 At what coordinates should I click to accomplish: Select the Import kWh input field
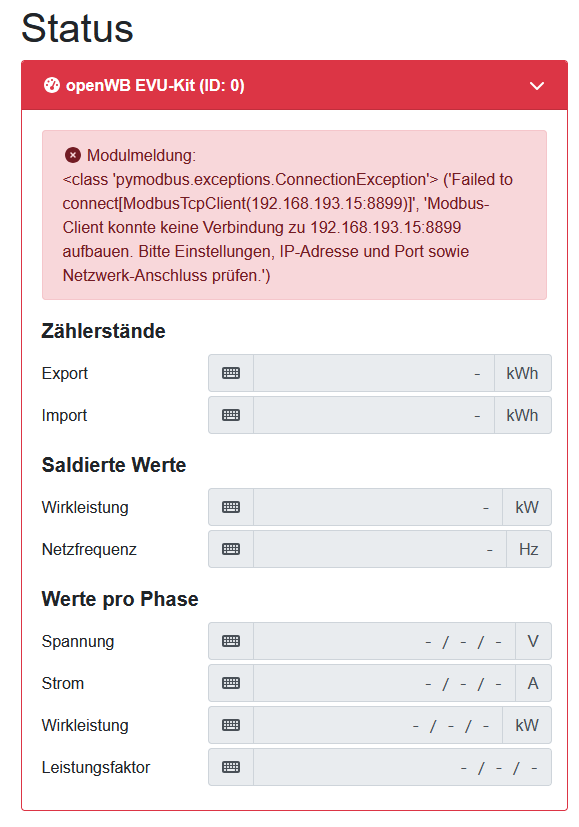(373, 415)
